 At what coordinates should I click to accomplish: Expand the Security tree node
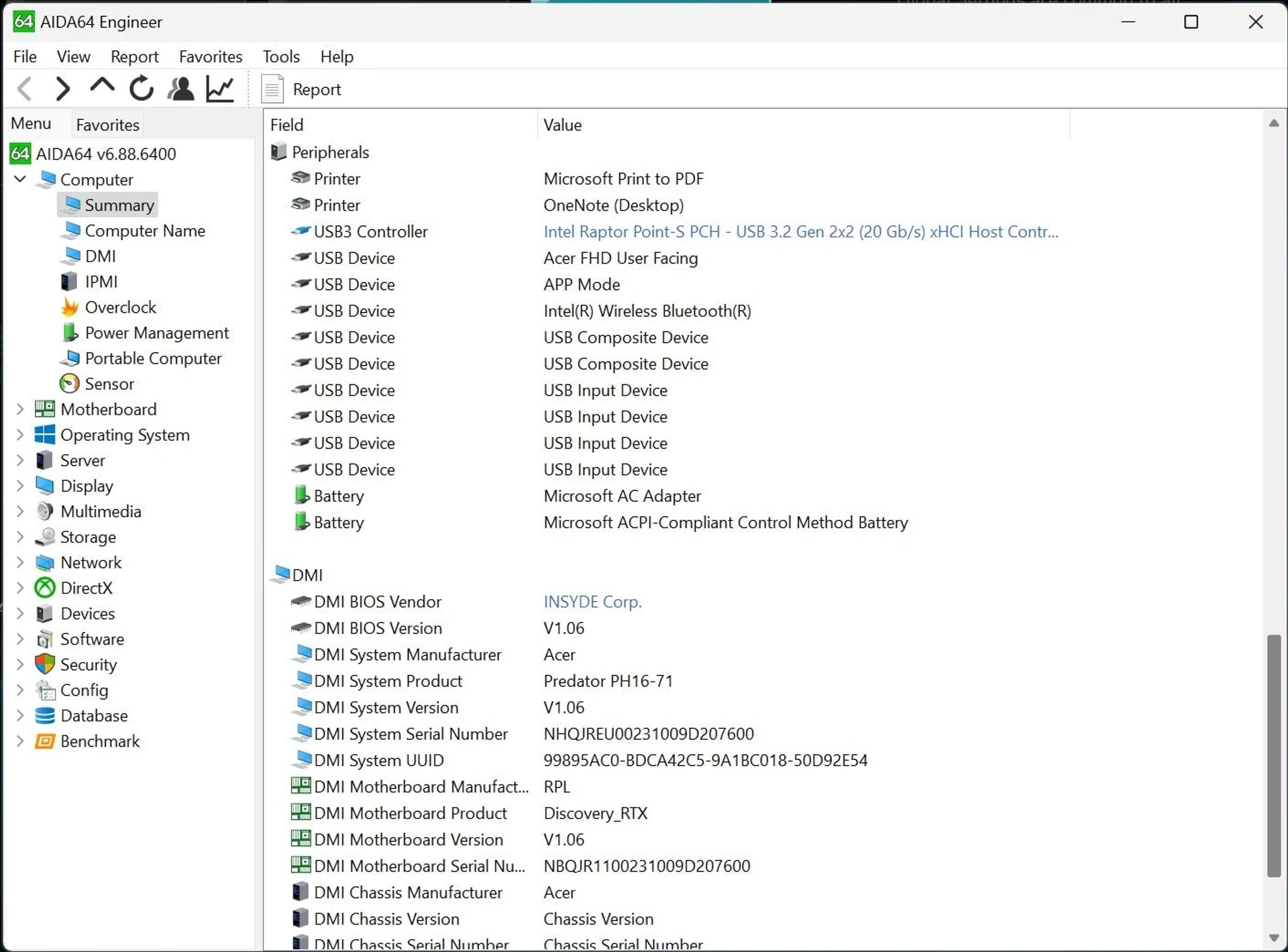point(20,664)
